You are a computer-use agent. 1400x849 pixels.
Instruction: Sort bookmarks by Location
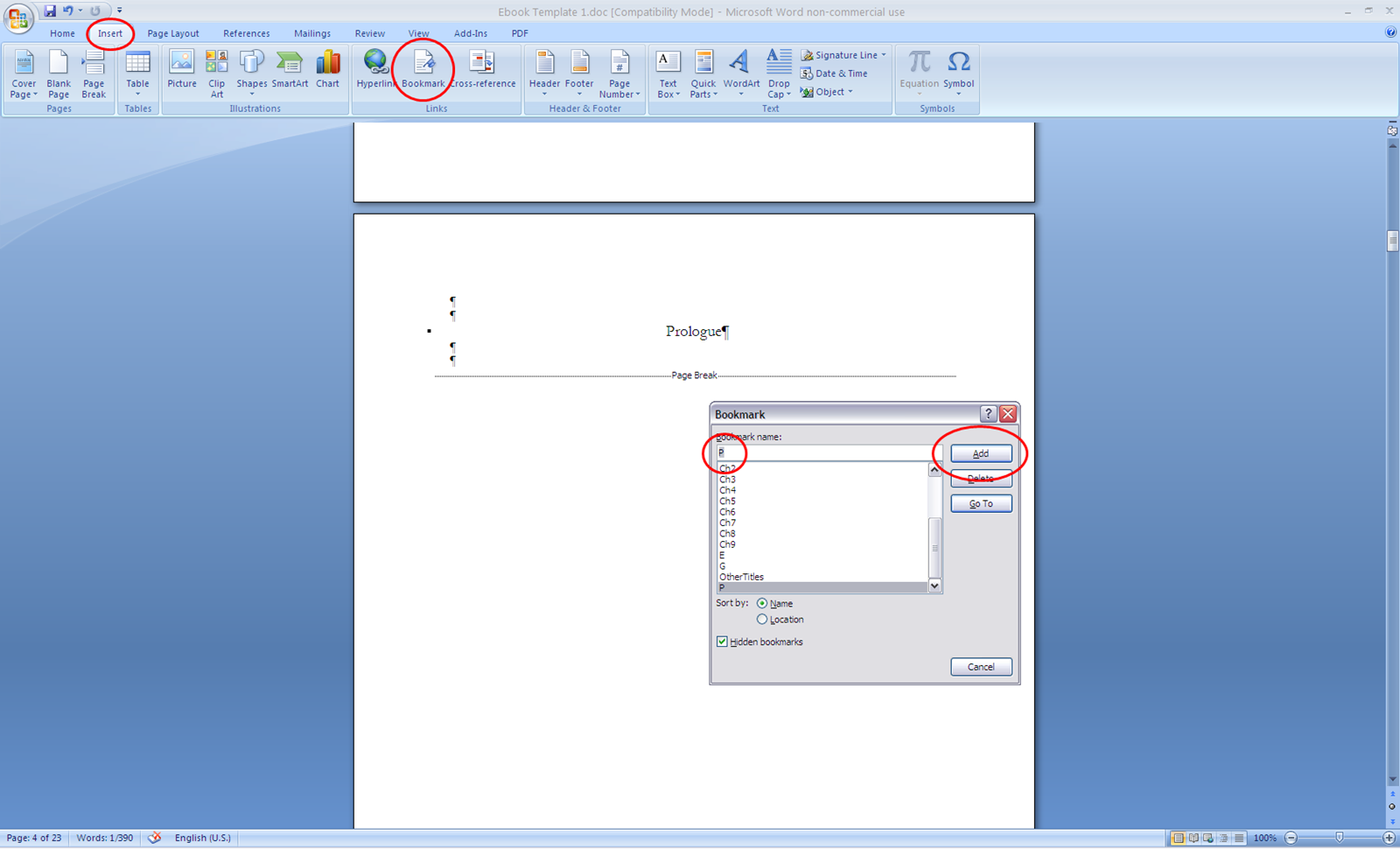click(762, 619)
